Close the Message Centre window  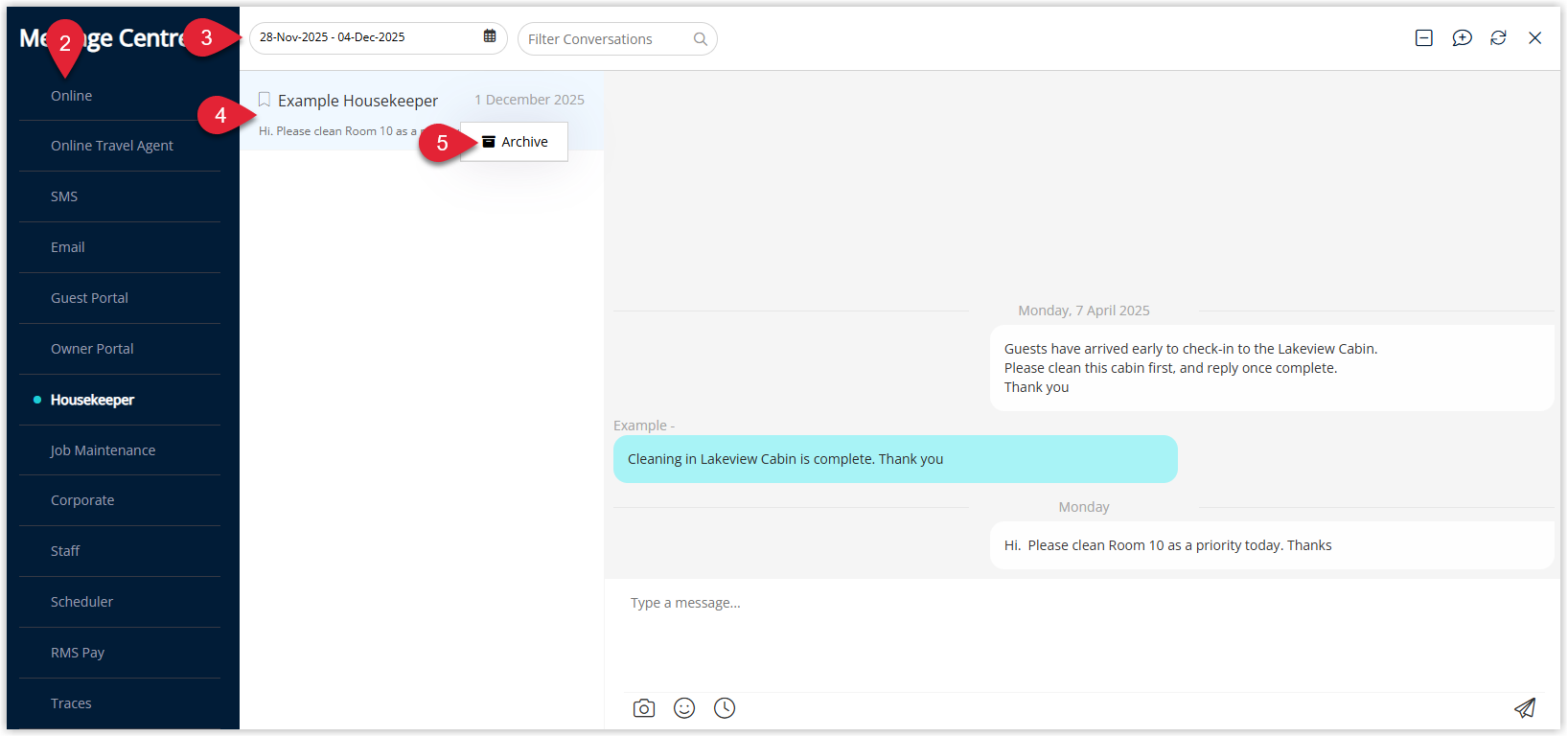[x=1534, y=37]
